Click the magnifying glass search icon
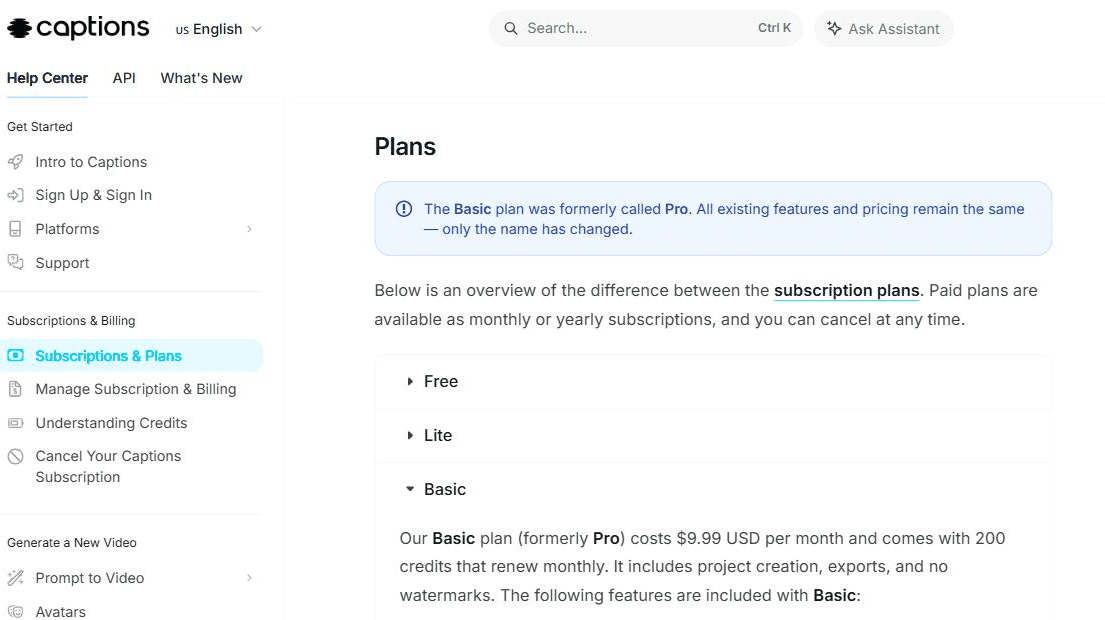This screenshot has width=1105, height=620. tap(511, 28)
